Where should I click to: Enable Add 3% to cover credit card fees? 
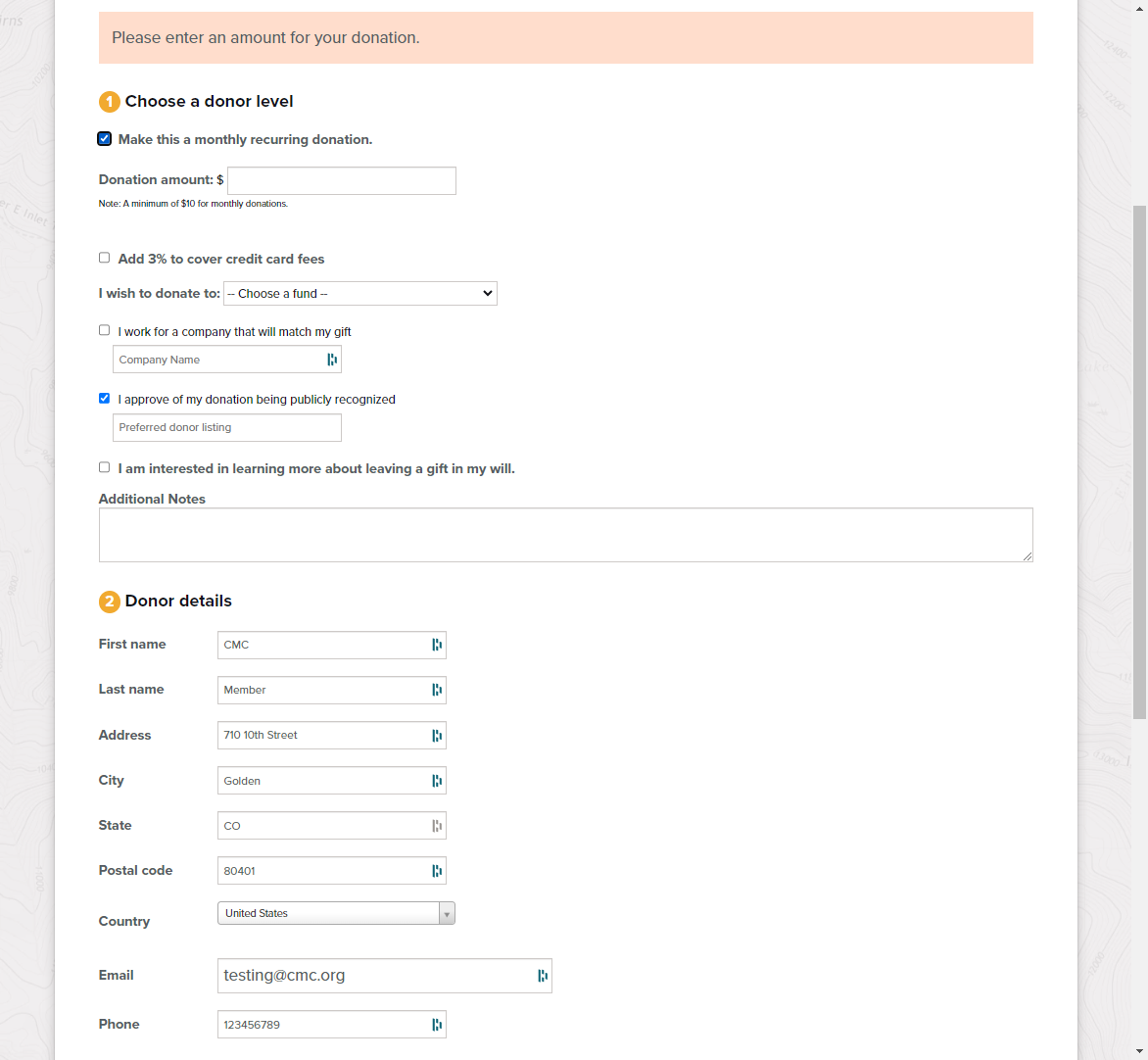click(x=105, y=258)
